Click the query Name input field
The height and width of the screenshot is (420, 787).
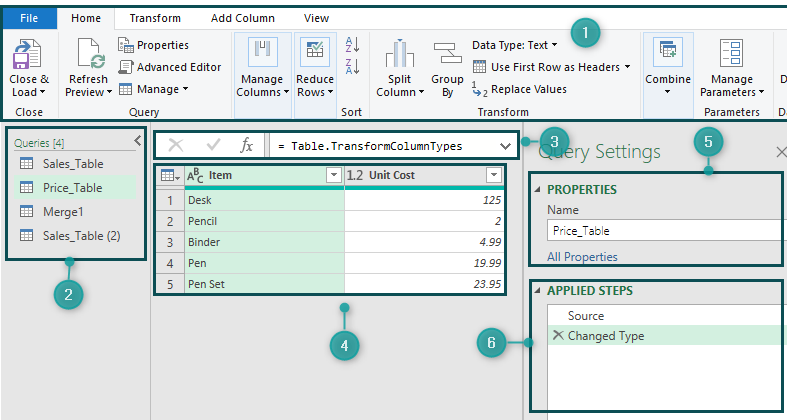point(665,231)
